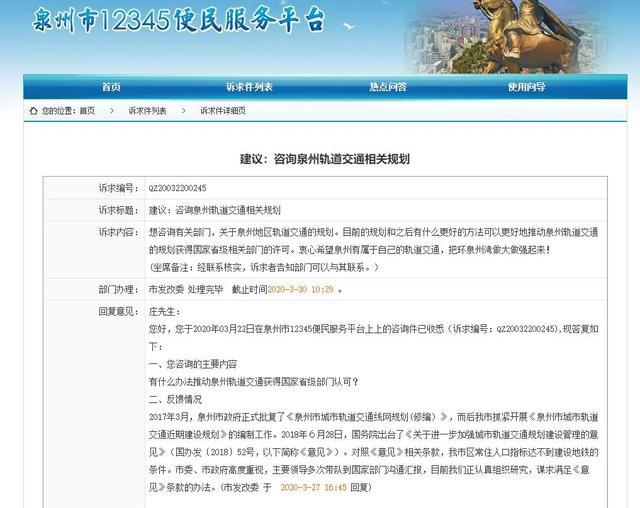
Task: Open the 首页 navigation menu item
Action: click(111, 87)
